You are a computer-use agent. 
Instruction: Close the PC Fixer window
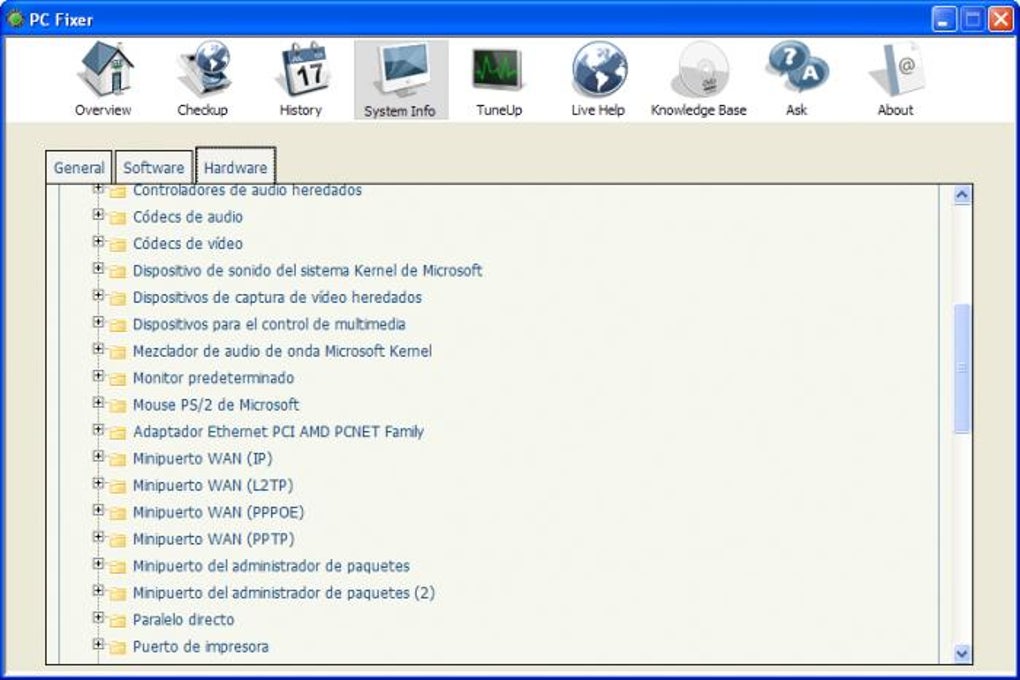click(x=1001, y=20)
